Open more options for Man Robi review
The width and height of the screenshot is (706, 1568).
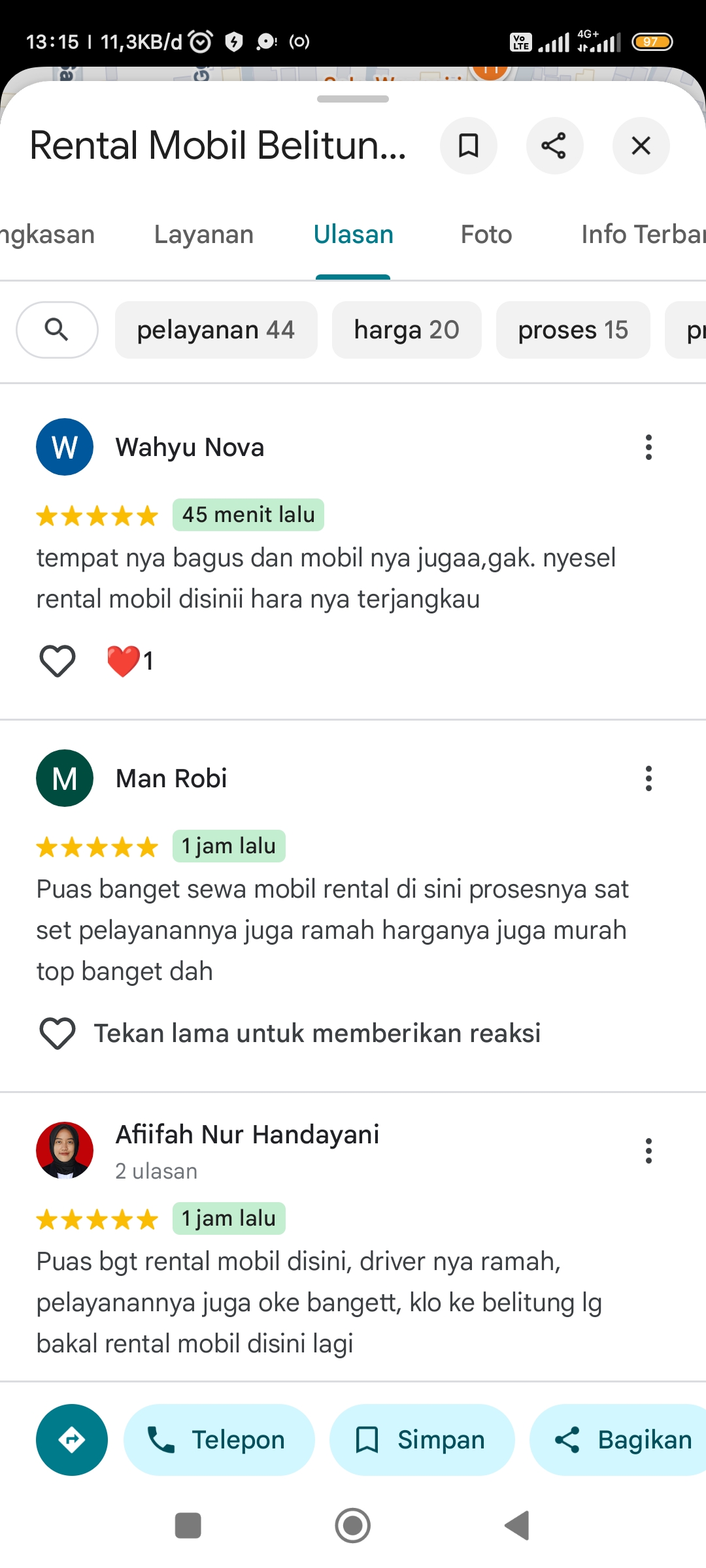pyautogui.click(x=648, y=779)
